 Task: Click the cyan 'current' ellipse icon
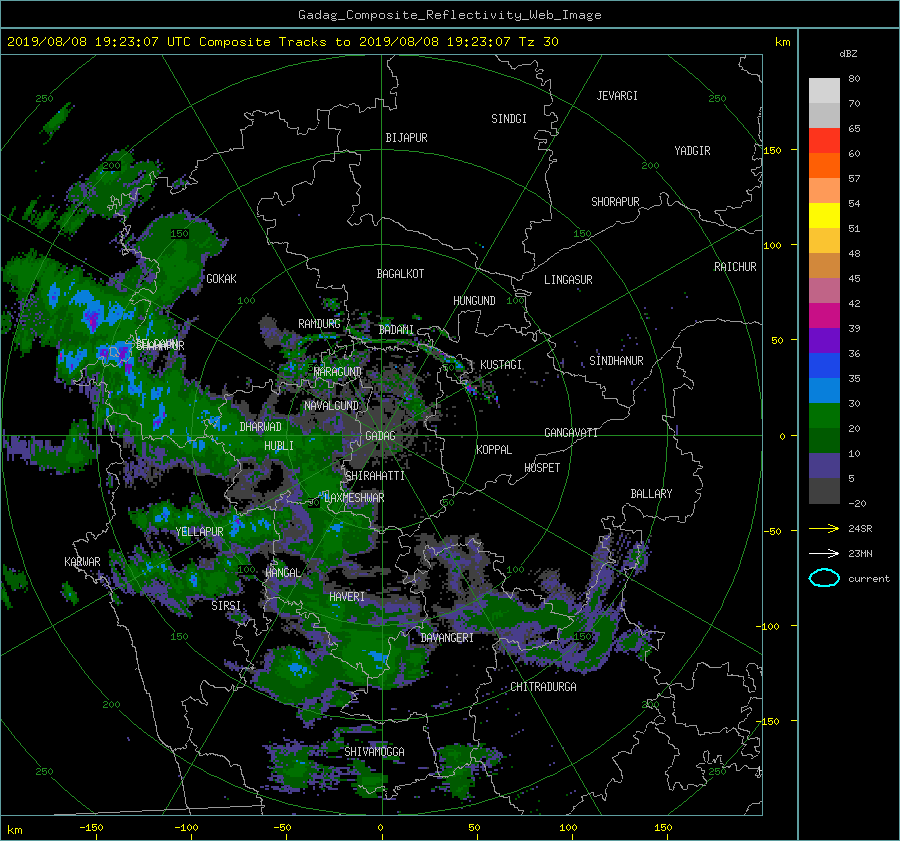(824, 578)
